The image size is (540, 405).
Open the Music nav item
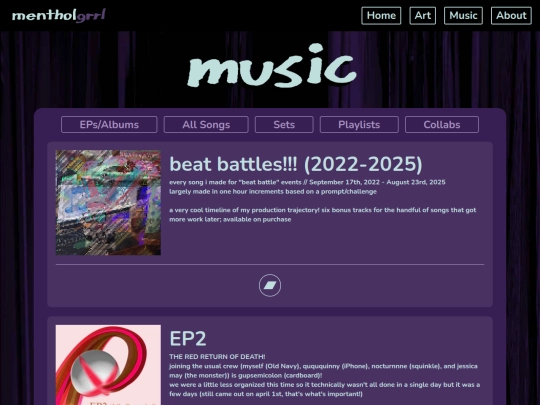point(463,15)
